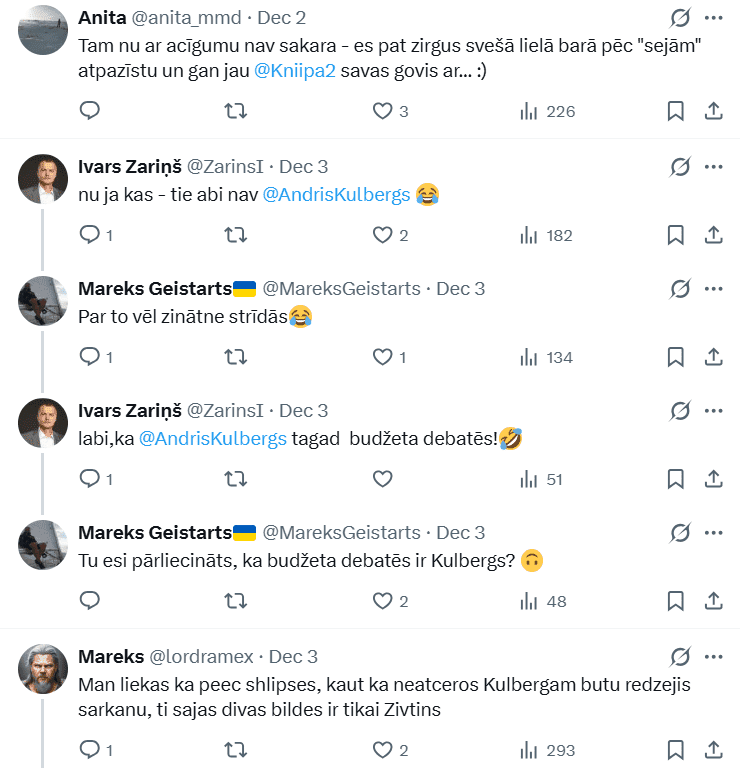Reply to Anita's tweet

[89, 111]
